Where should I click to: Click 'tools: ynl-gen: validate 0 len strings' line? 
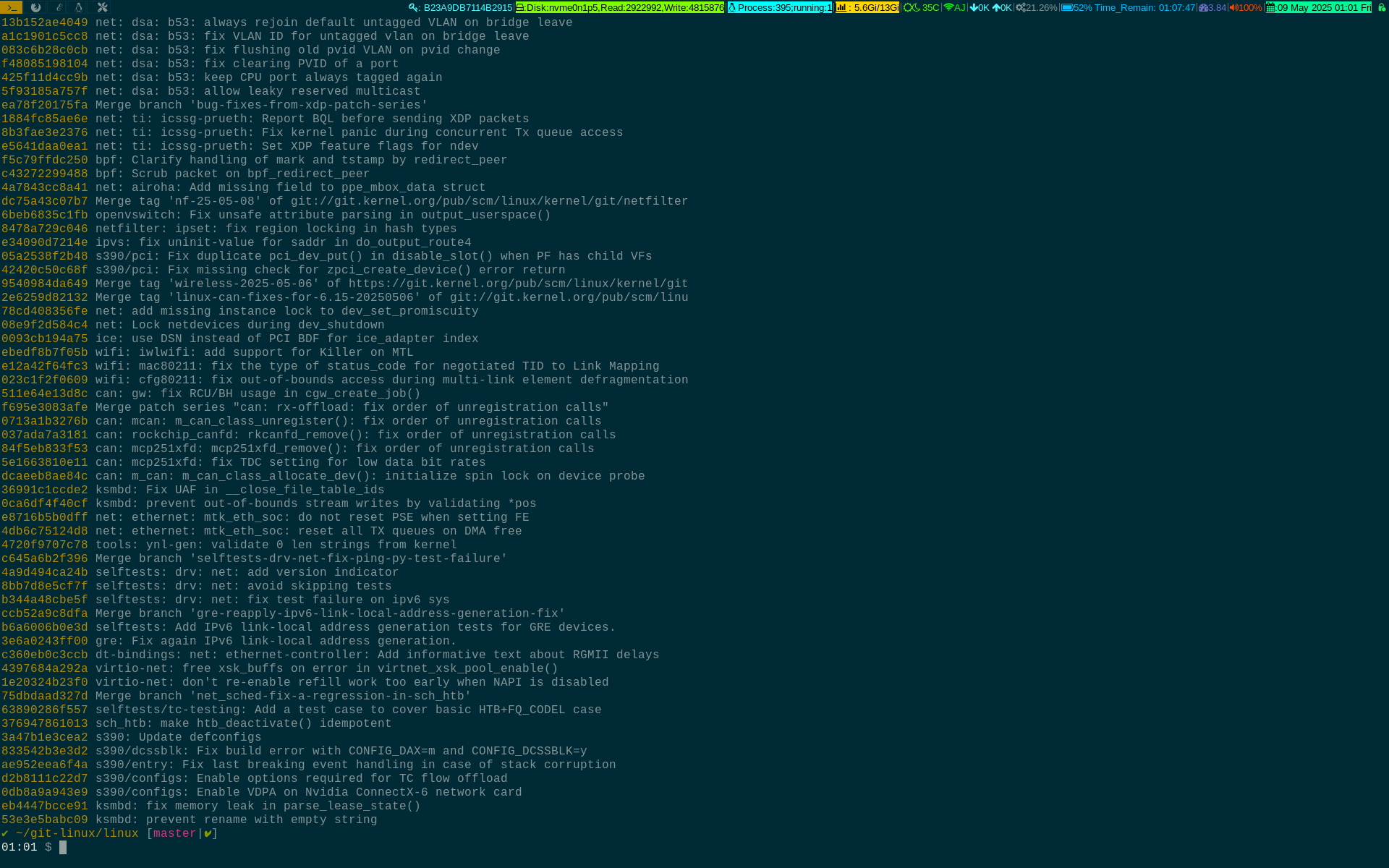click(x=229, y=545)
